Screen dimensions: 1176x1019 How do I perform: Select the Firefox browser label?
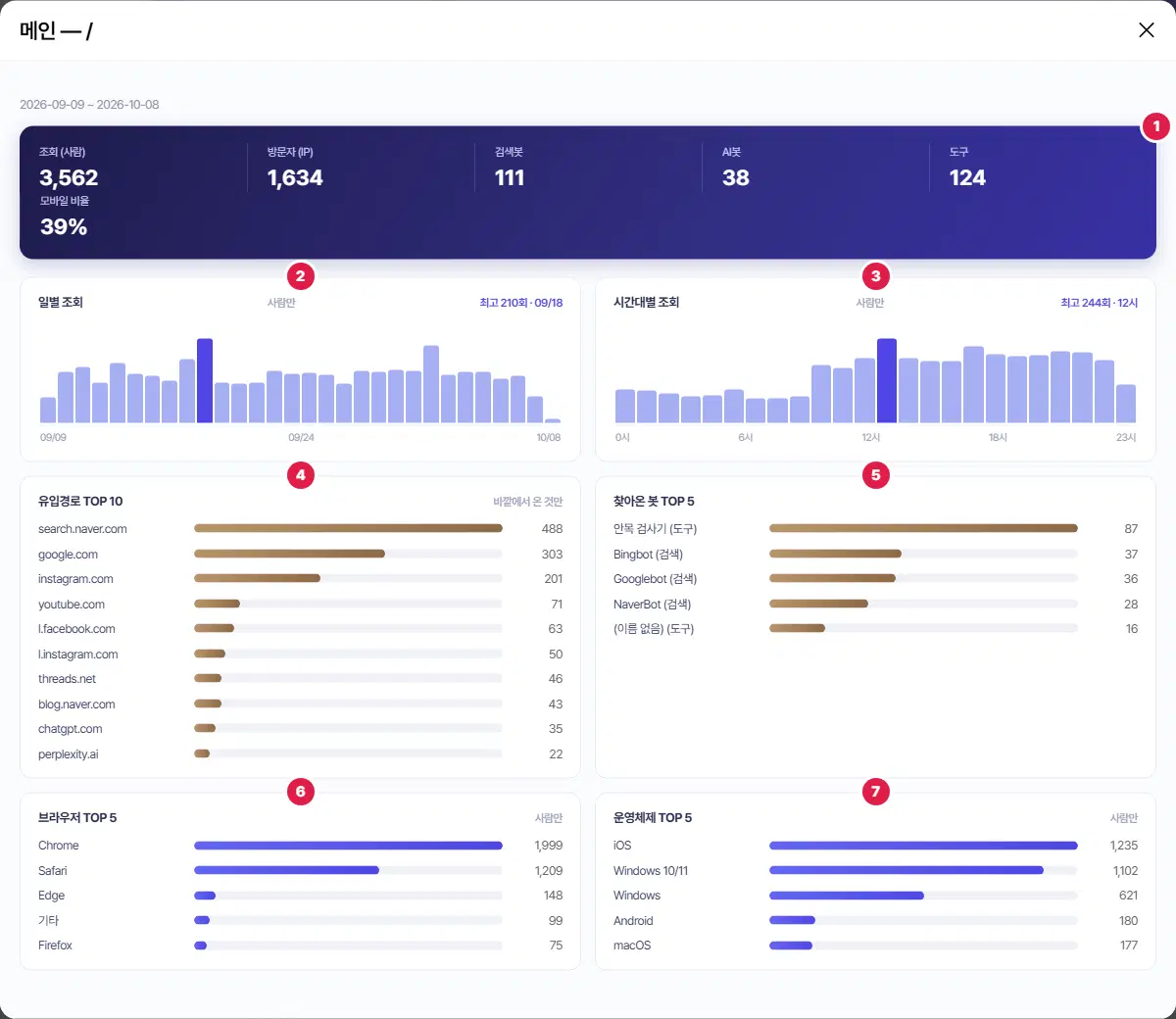56,946
